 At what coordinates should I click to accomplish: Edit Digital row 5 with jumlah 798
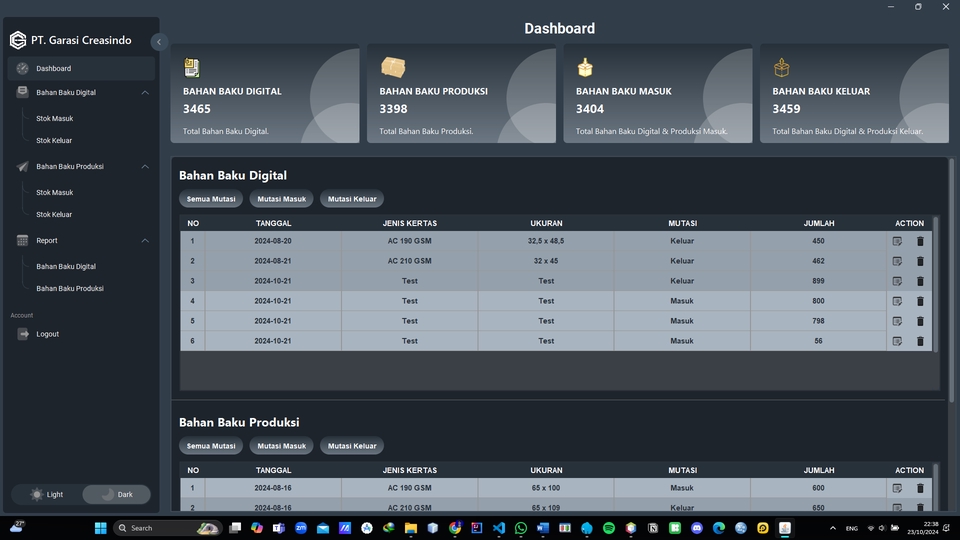[x=897, y=321]
